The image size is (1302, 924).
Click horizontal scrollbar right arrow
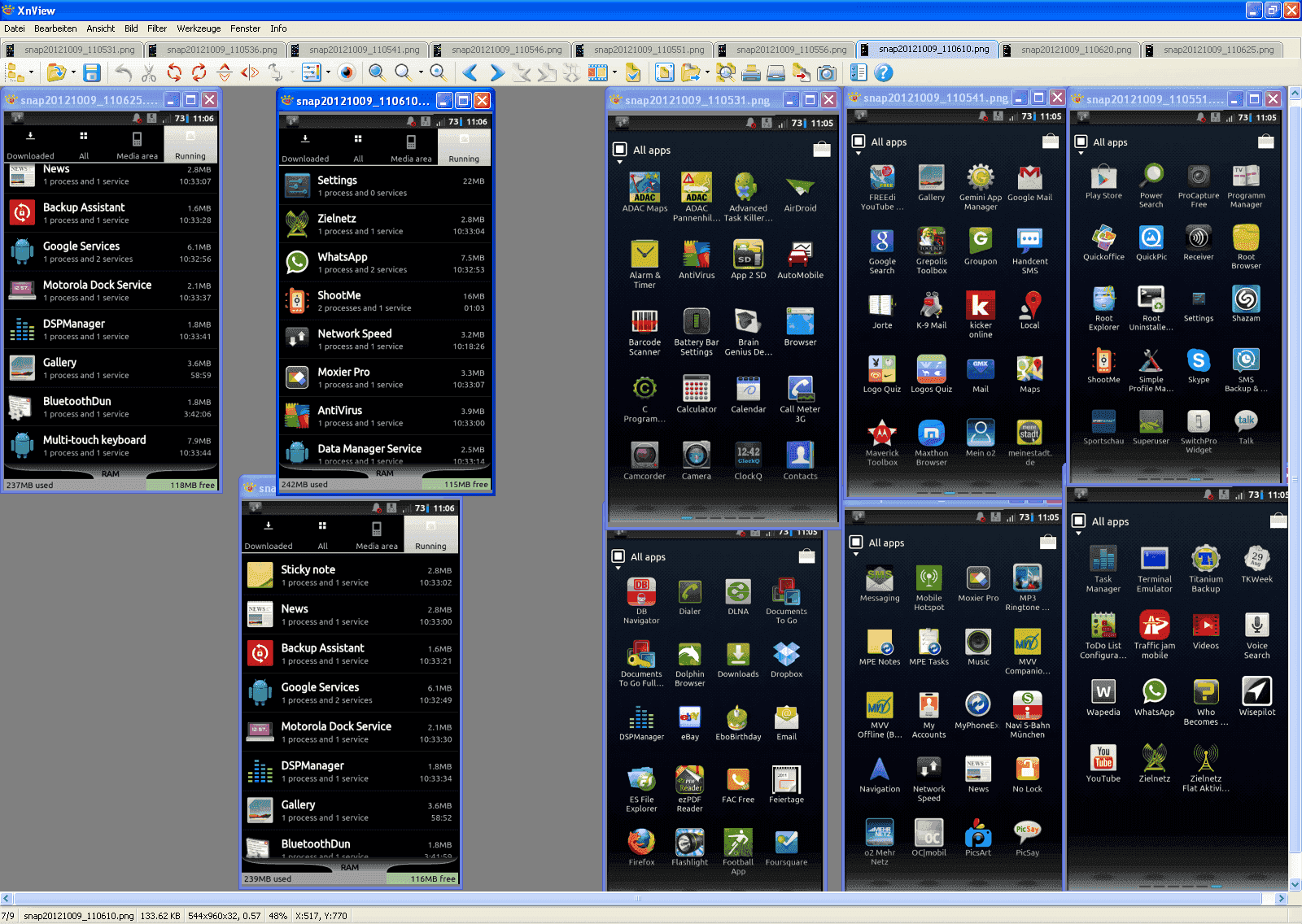click(x=1282, y=899)
